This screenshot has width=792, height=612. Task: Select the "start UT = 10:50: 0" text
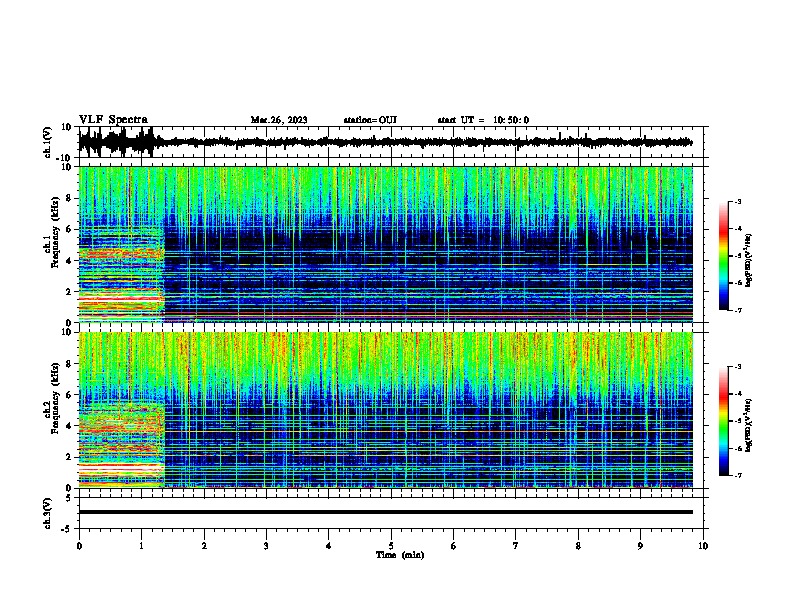click(483, 120)
